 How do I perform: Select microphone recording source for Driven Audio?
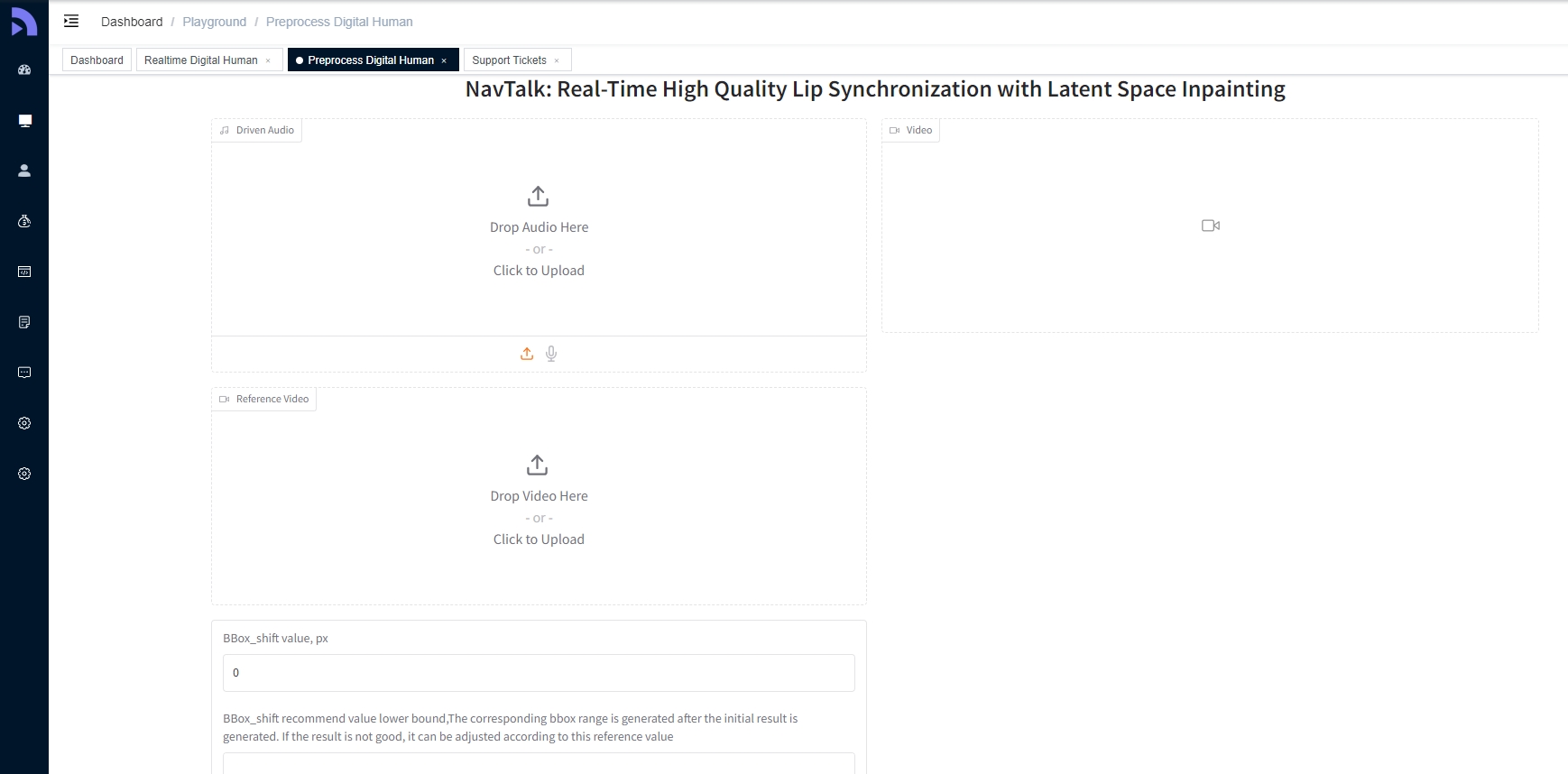tap(551, 354)
